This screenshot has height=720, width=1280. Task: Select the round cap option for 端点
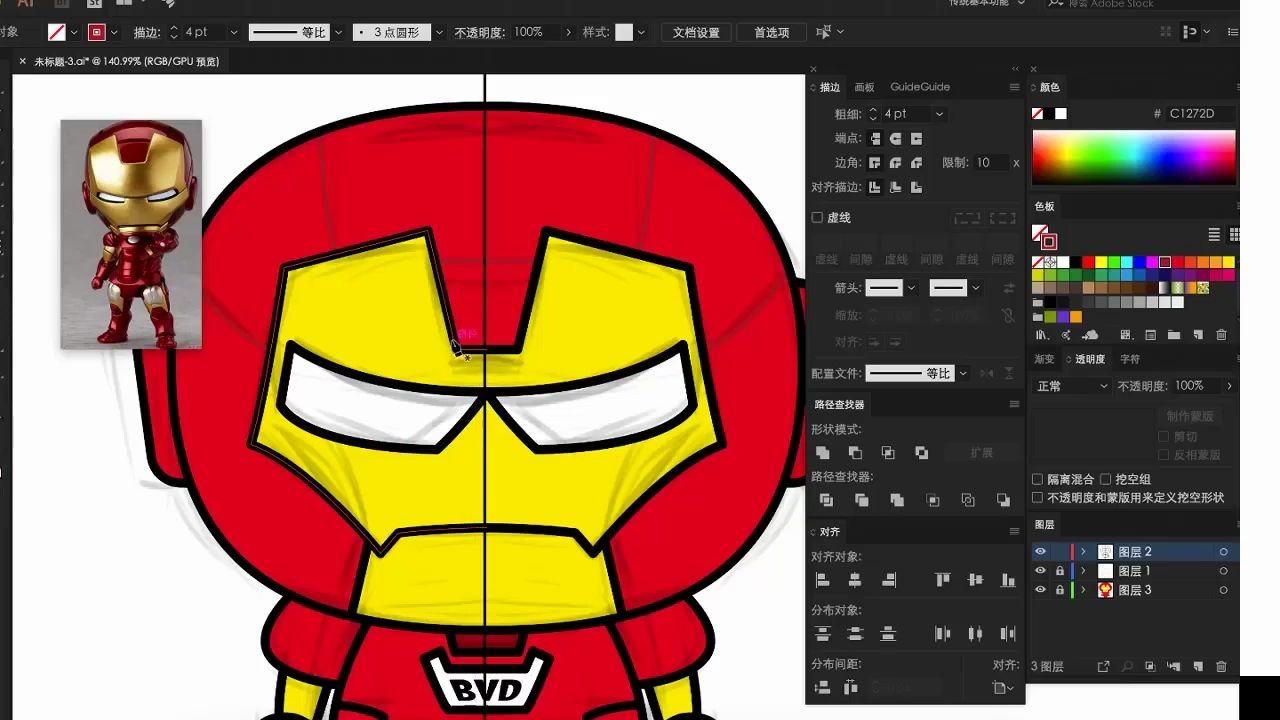[896, 139]
